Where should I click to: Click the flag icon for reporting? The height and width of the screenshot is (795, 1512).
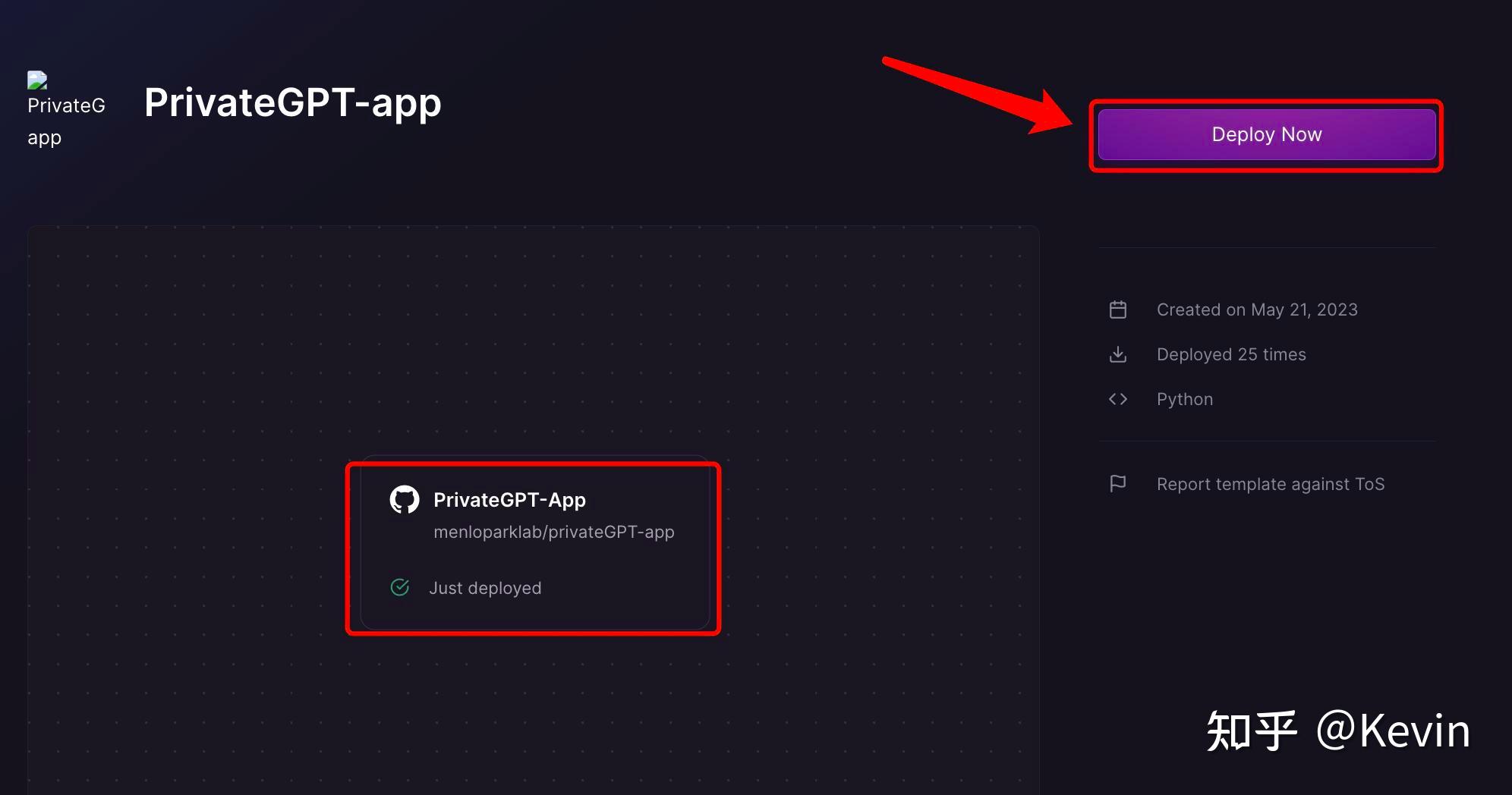click(x=1117, y=483)
